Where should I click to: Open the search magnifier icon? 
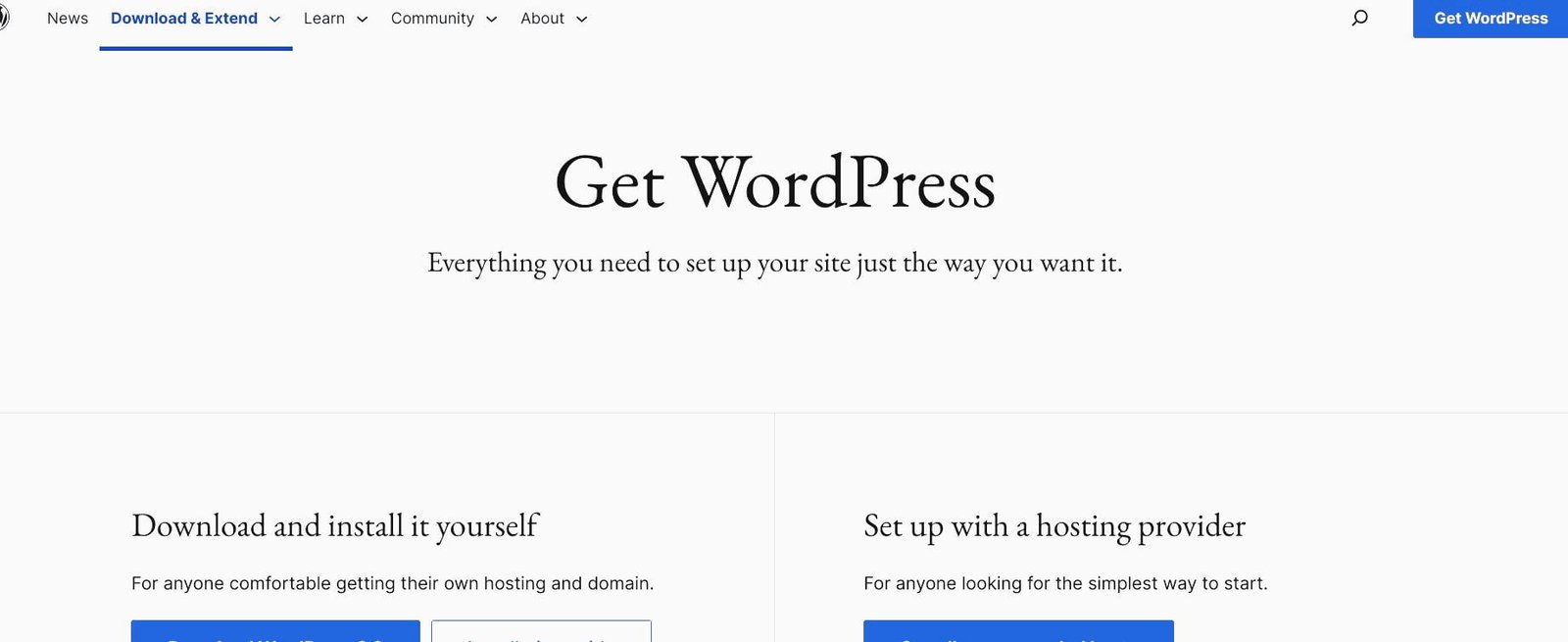tap(1359, 18)
